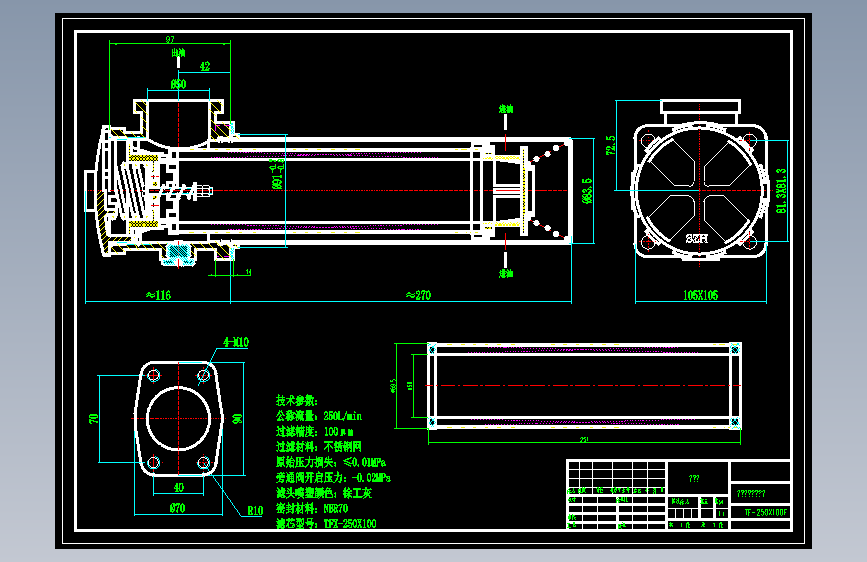Select the 40 dimension under the flange

tap(179, 487)
